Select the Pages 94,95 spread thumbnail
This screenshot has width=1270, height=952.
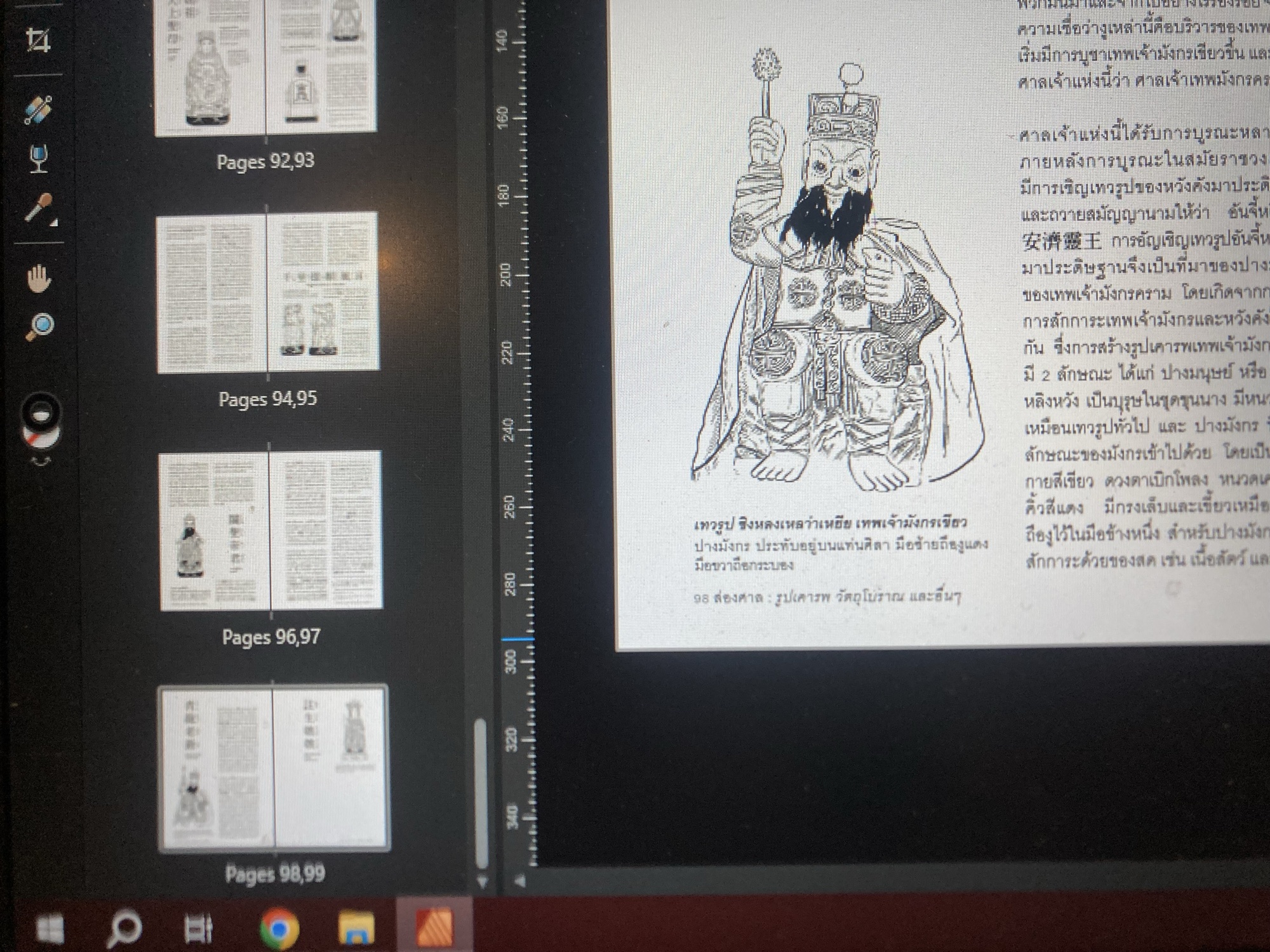267,292
